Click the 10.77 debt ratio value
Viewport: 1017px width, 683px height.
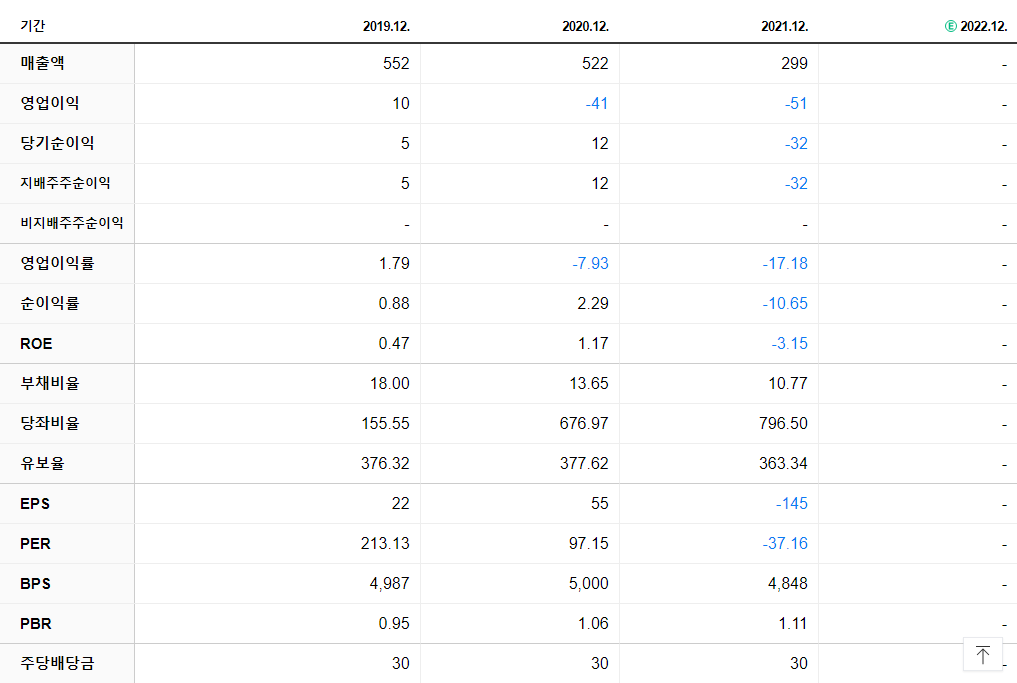point(788,383)
